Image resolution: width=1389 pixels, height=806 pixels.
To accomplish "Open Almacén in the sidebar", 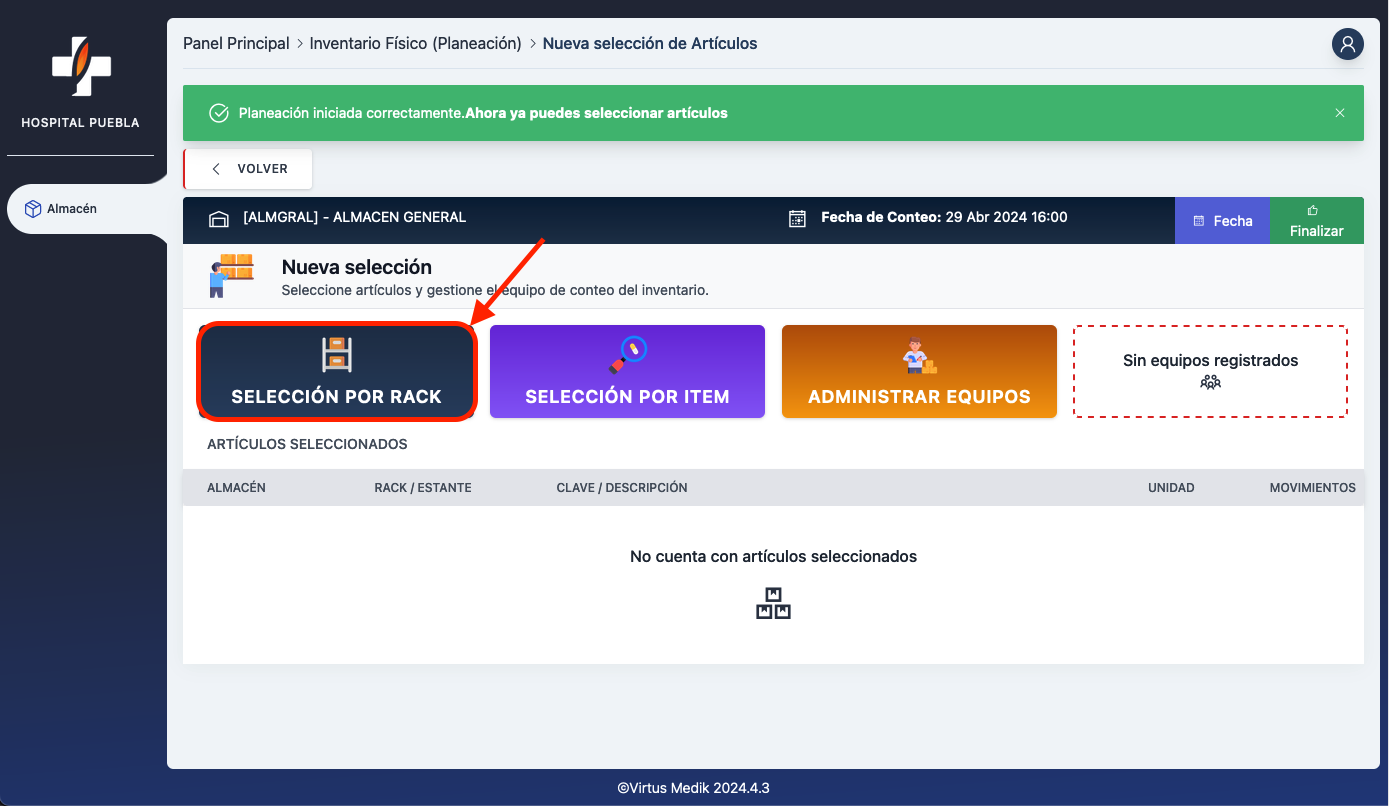I will point(73,209).
